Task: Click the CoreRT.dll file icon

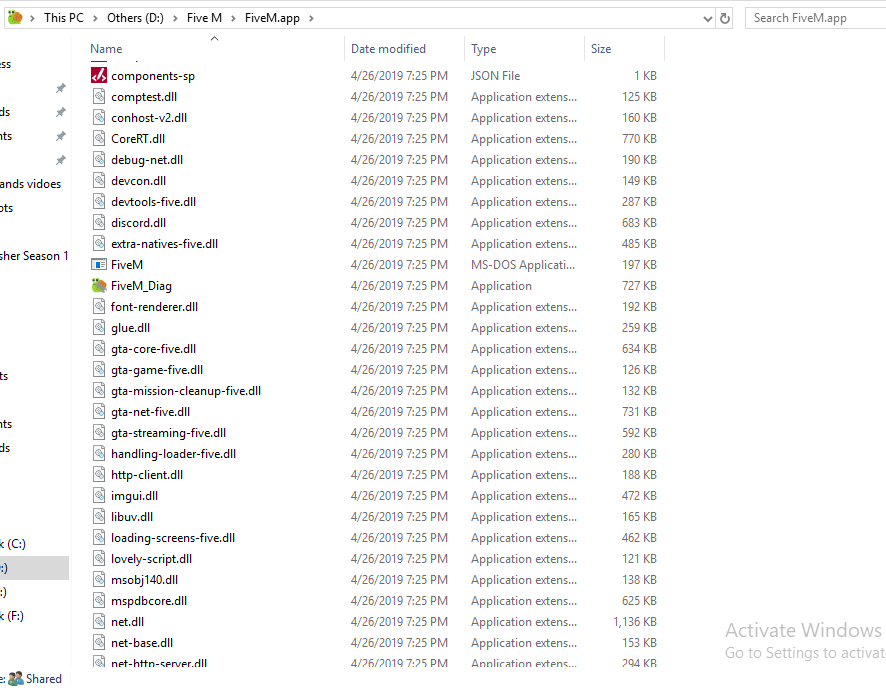Action: (x=99, y=139)
